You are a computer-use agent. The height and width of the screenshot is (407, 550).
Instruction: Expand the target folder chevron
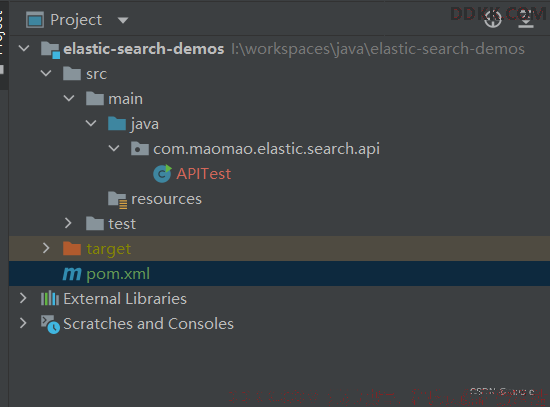[x=46, y=248]
